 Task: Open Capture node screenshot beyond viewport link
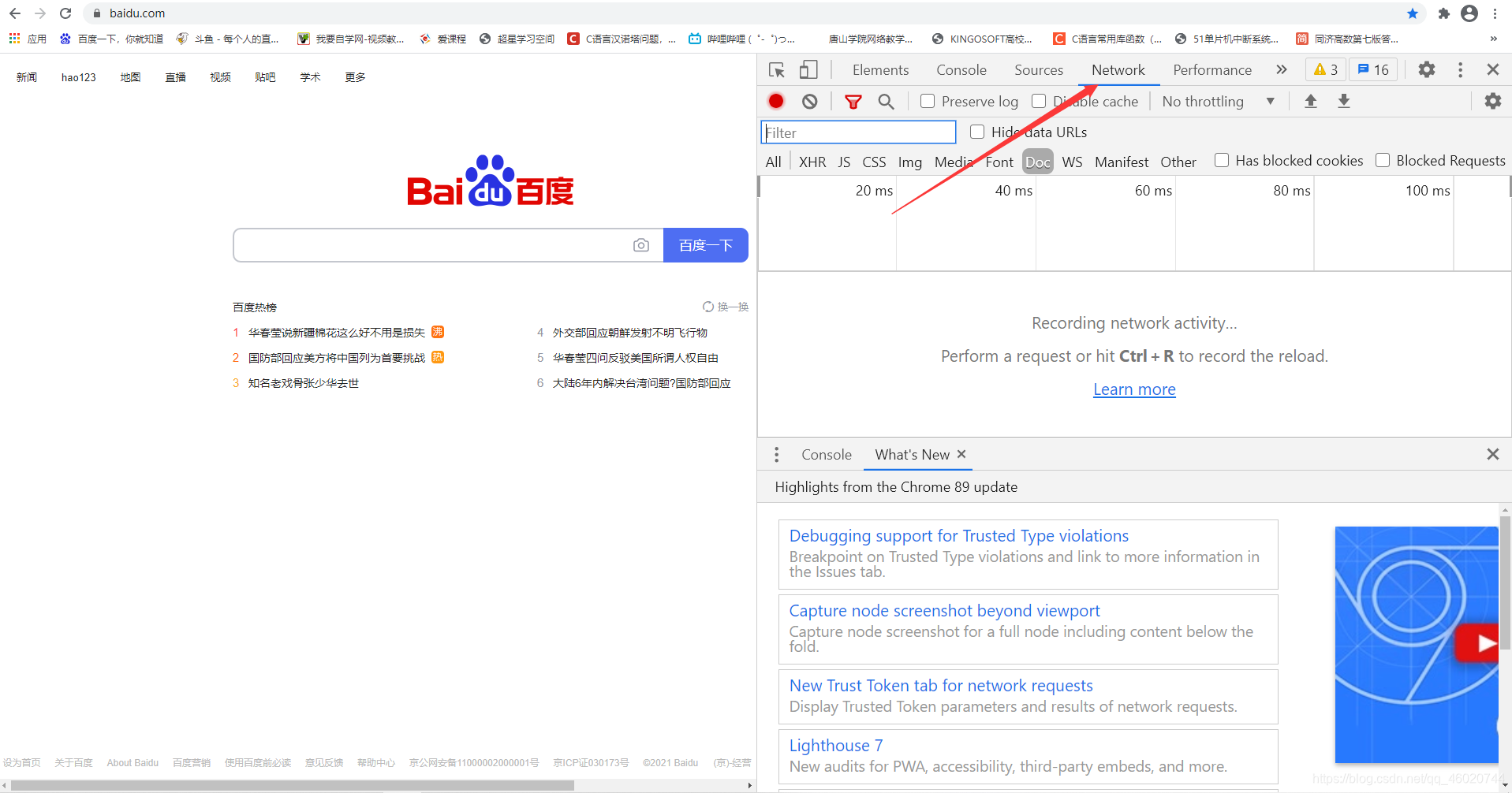pos(945,611)
